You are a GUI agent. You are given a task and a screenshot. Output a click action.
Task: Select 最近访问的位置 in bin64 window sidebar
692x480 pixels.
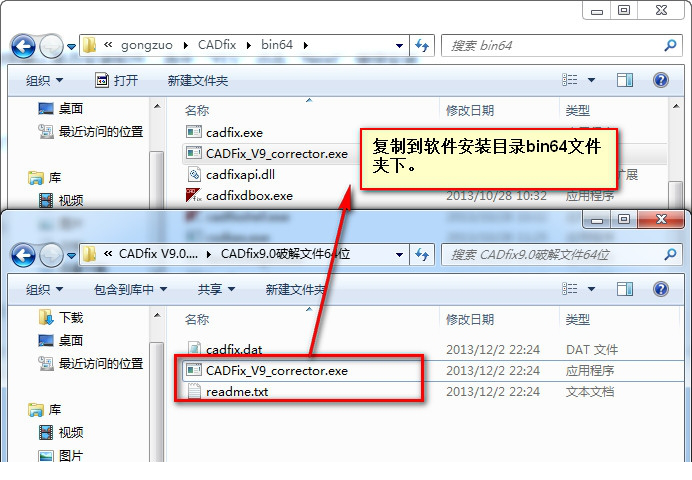tap(91, 131)
